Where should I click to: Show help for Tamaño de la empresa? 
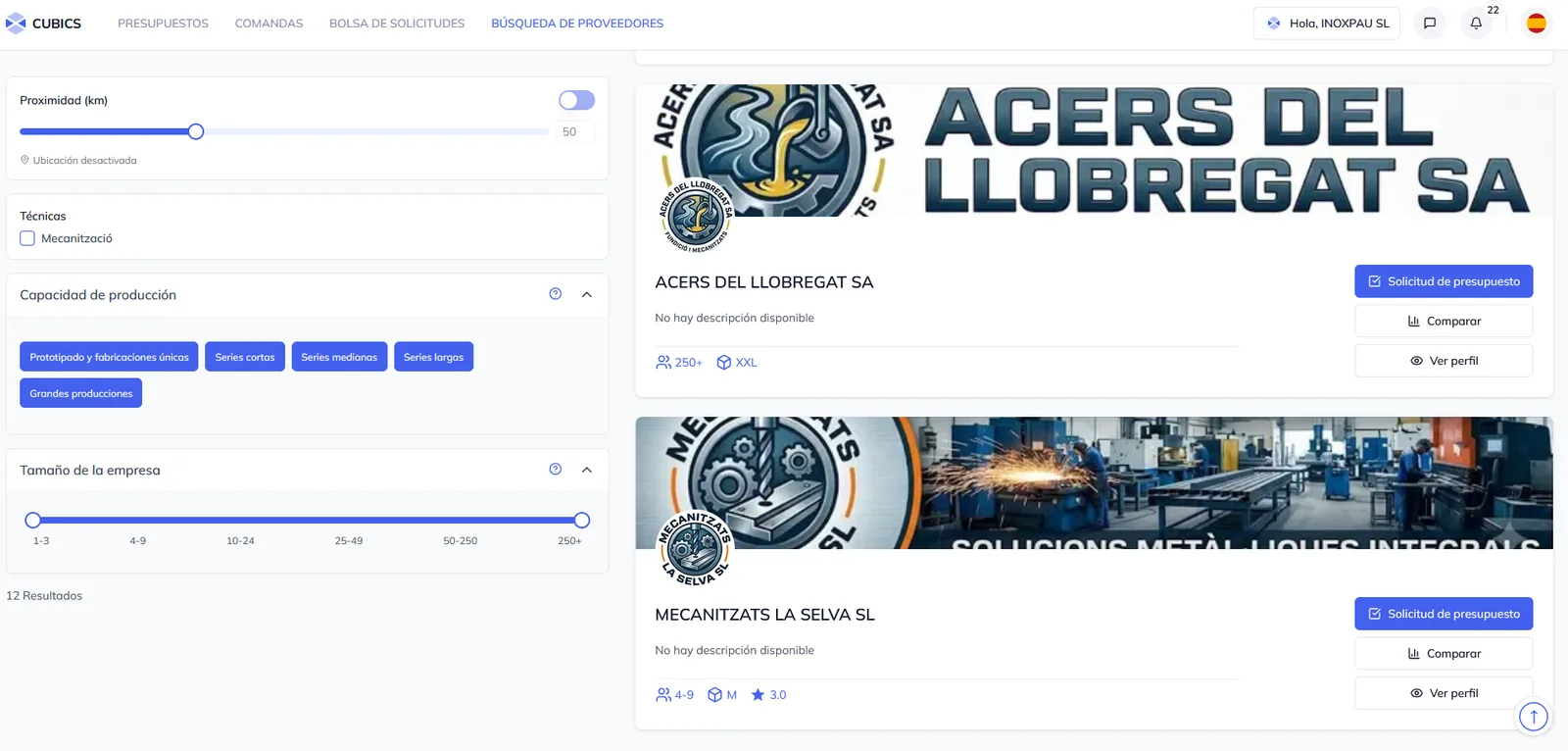coord(556,470)
